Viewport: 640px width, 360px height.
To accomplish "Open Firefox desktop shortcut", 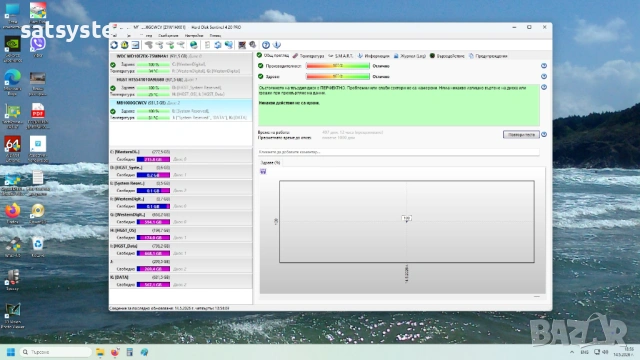I will click(13, 213).
